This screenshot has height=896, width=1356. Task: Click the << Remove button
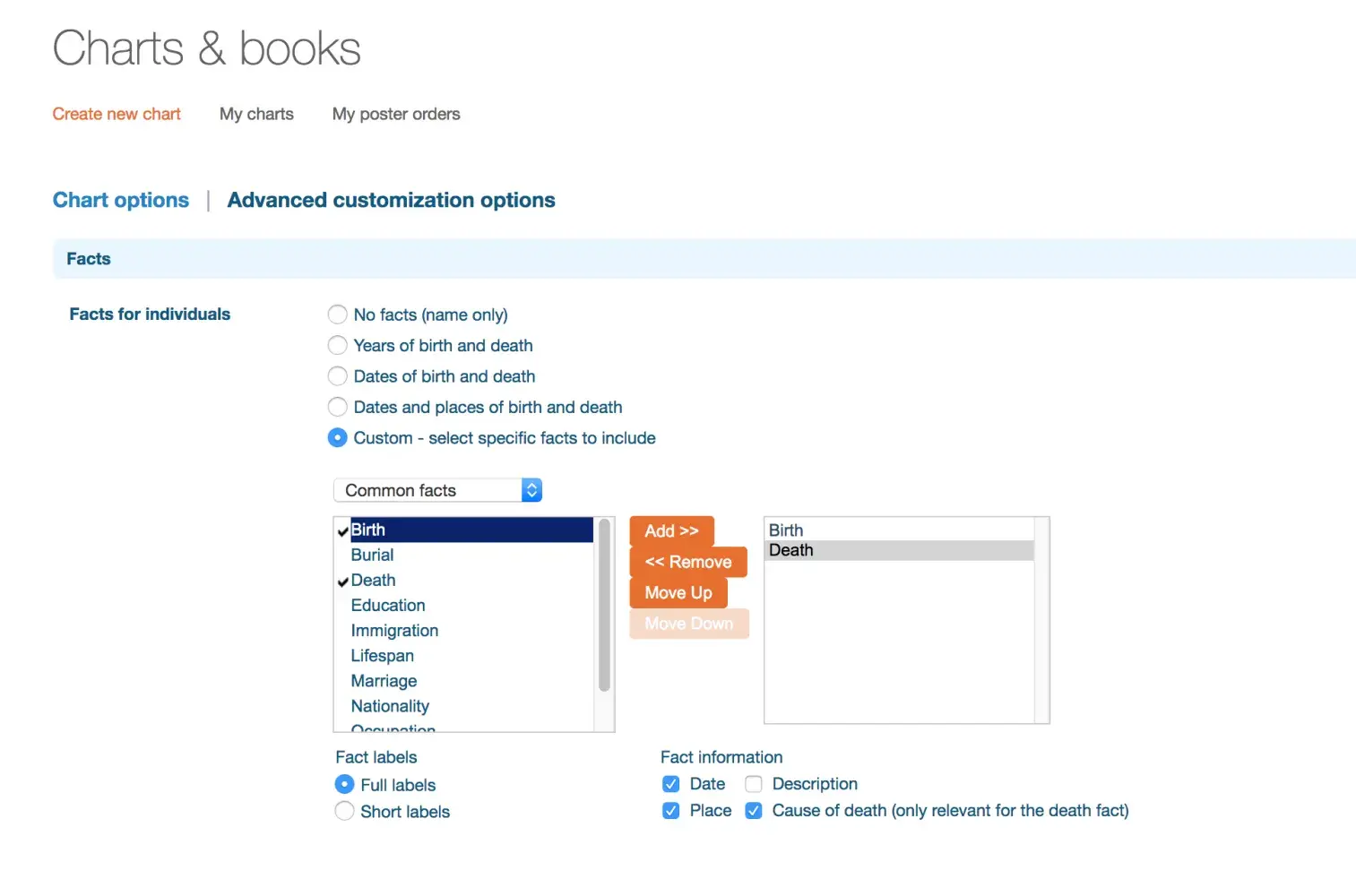coord(687,562)
